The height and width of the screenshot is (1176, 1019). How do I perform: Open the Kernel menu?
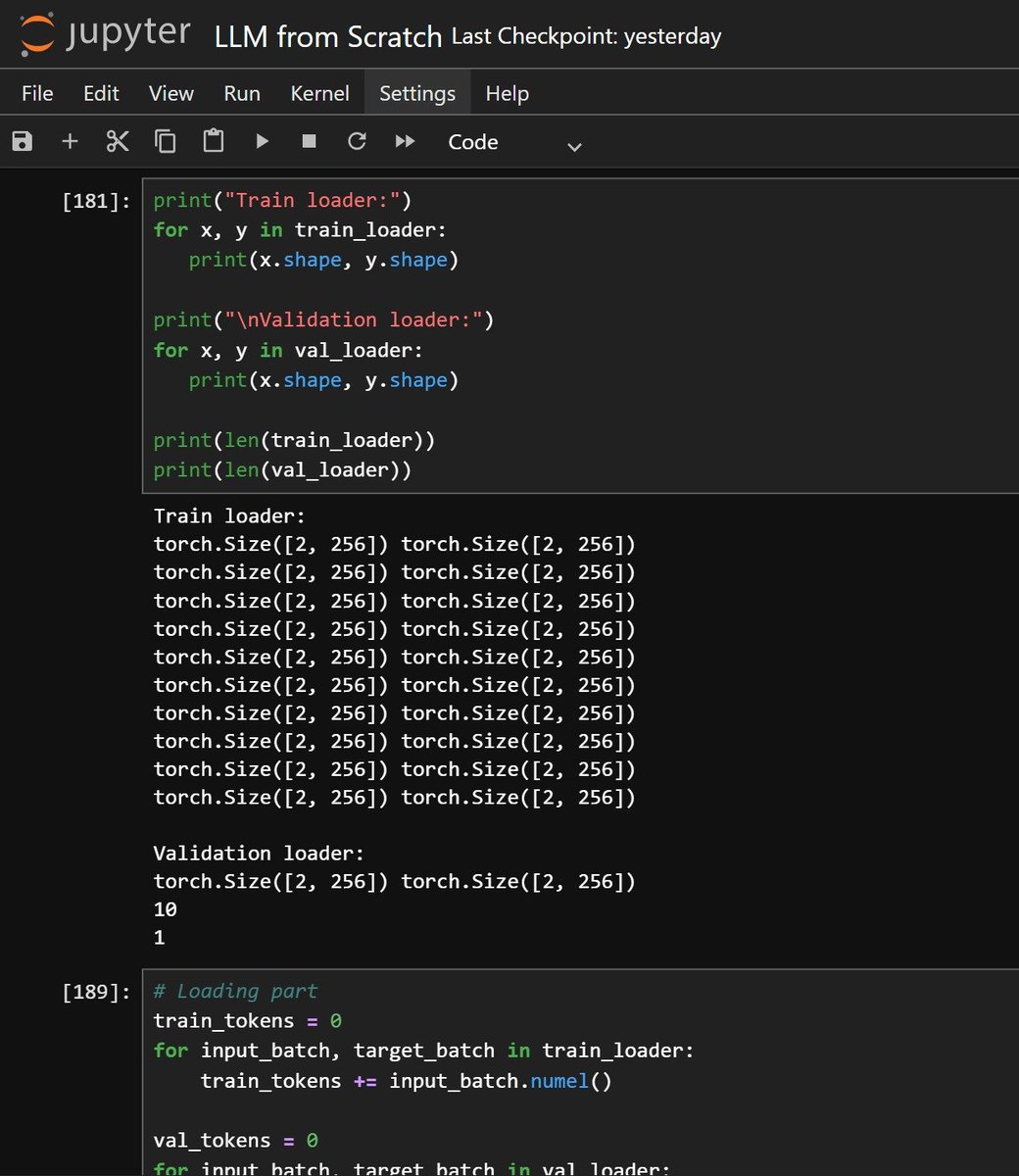point(320,93)
